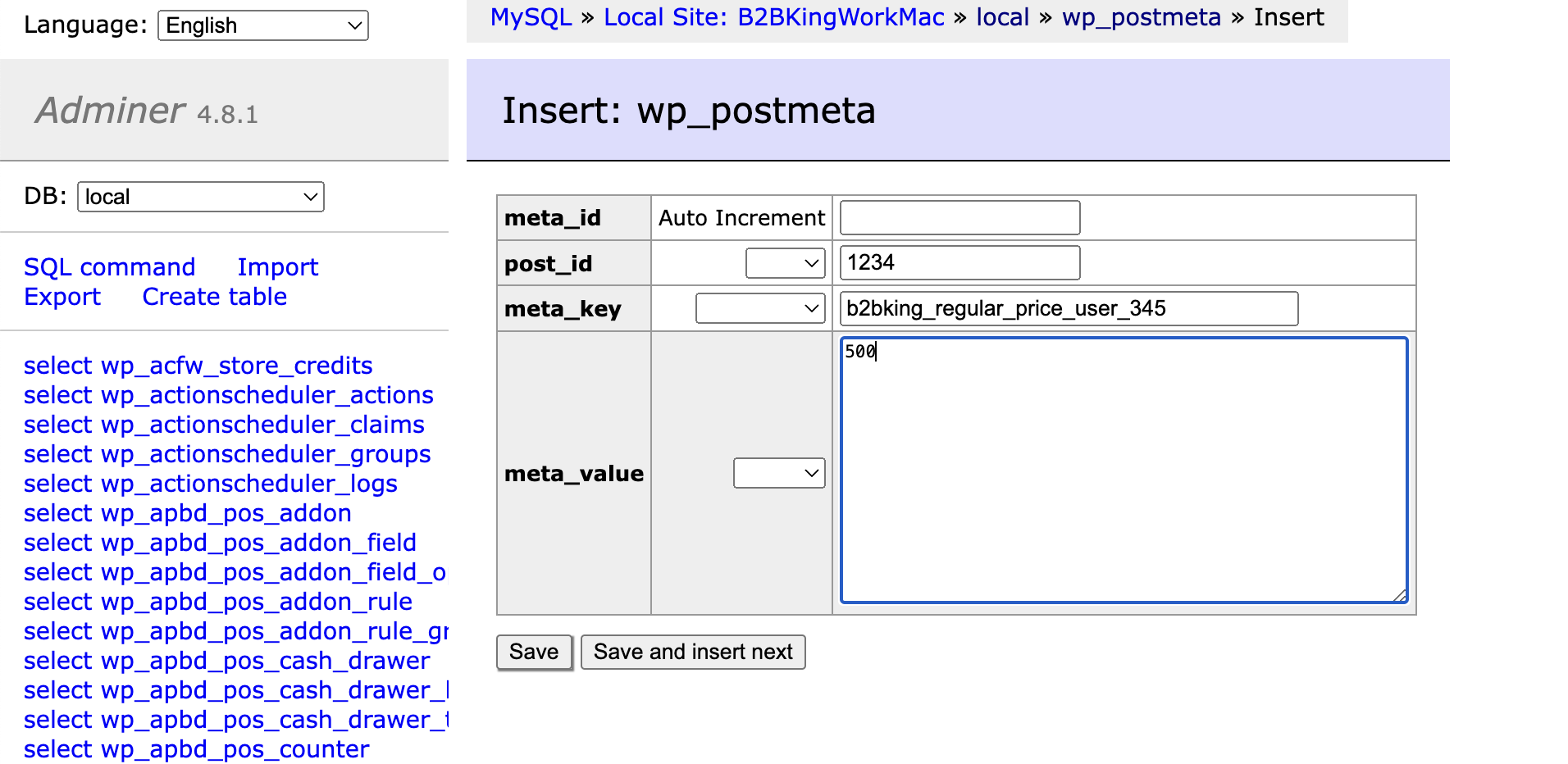Open the local database breadcrumb

click(1003, 17)
